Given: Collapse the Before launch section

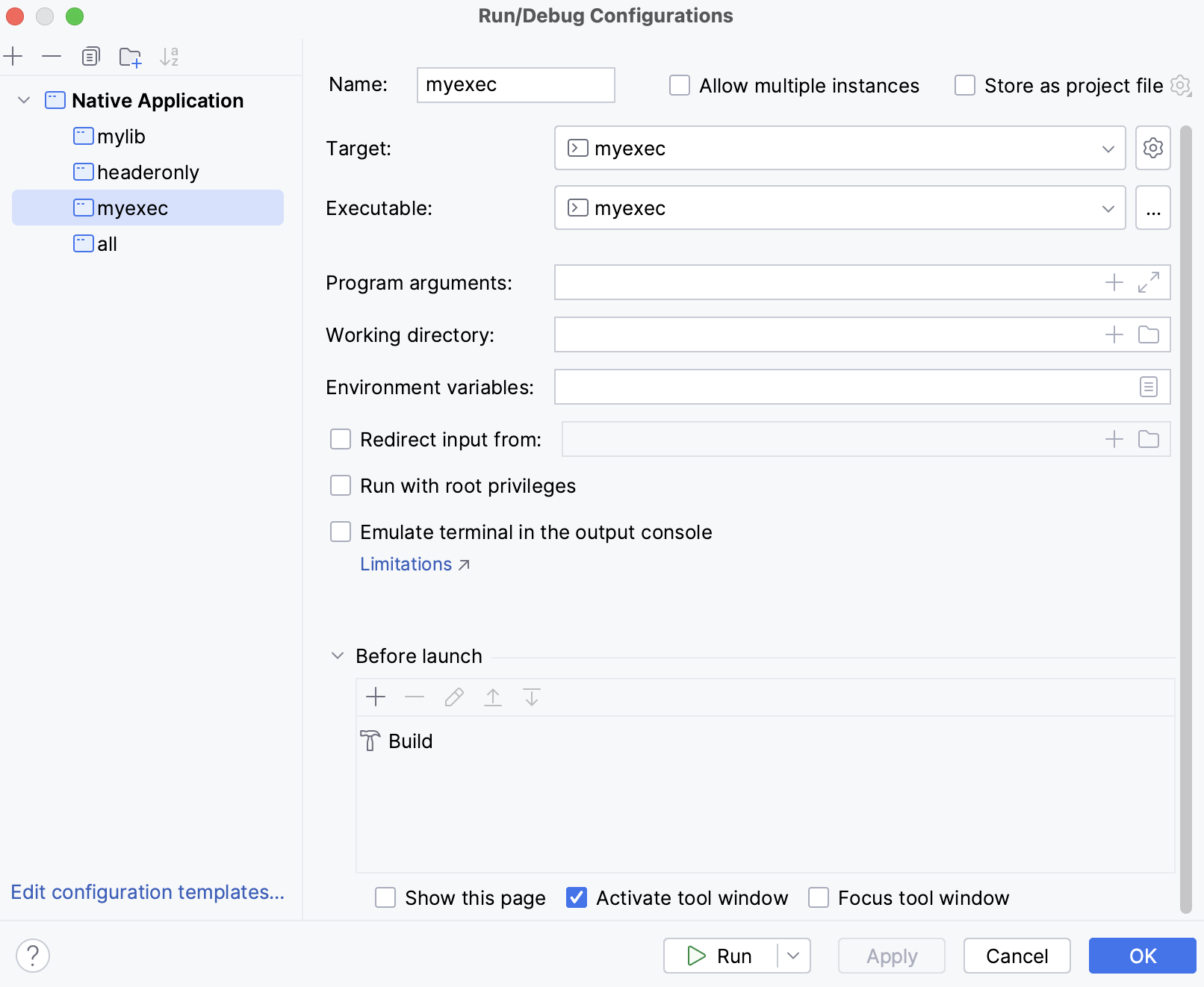Looking at the screenshot, I should coord(337,655).
